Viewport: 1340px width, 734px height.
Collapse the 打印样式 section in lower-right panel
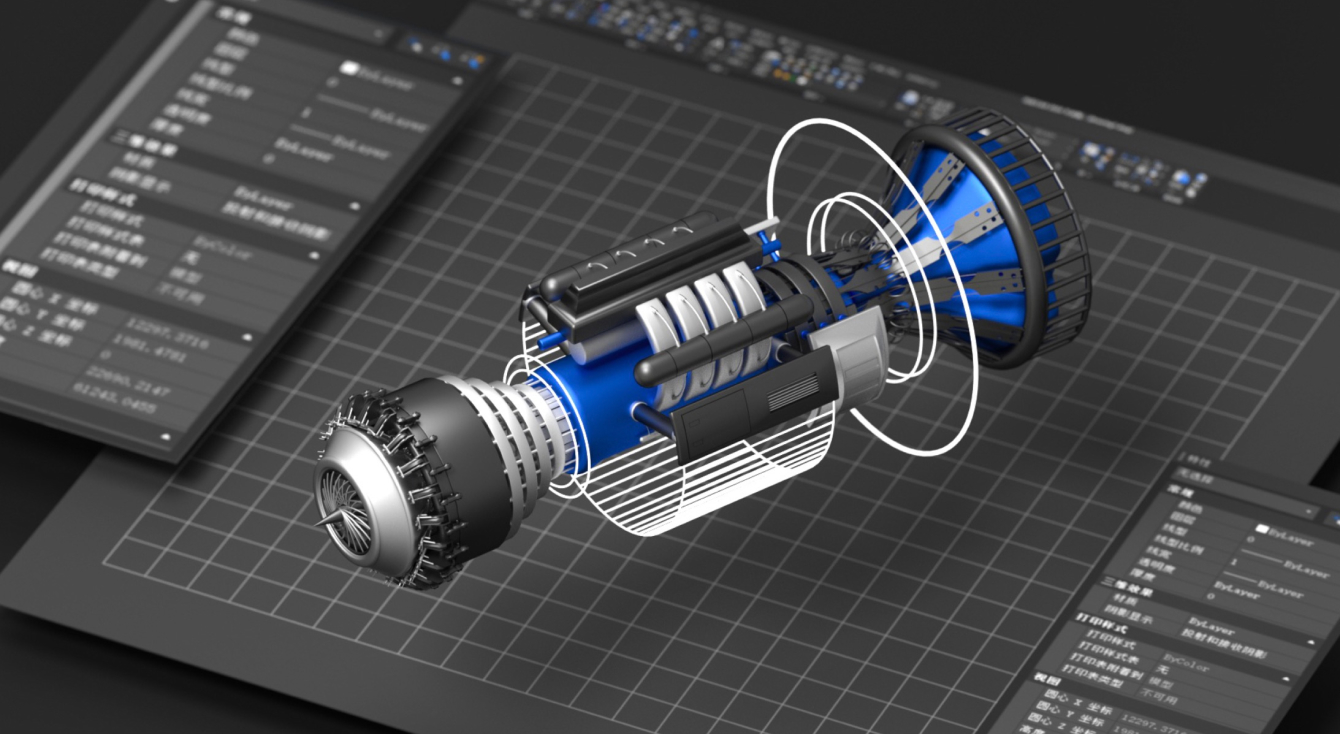[x=1286, y=678]
